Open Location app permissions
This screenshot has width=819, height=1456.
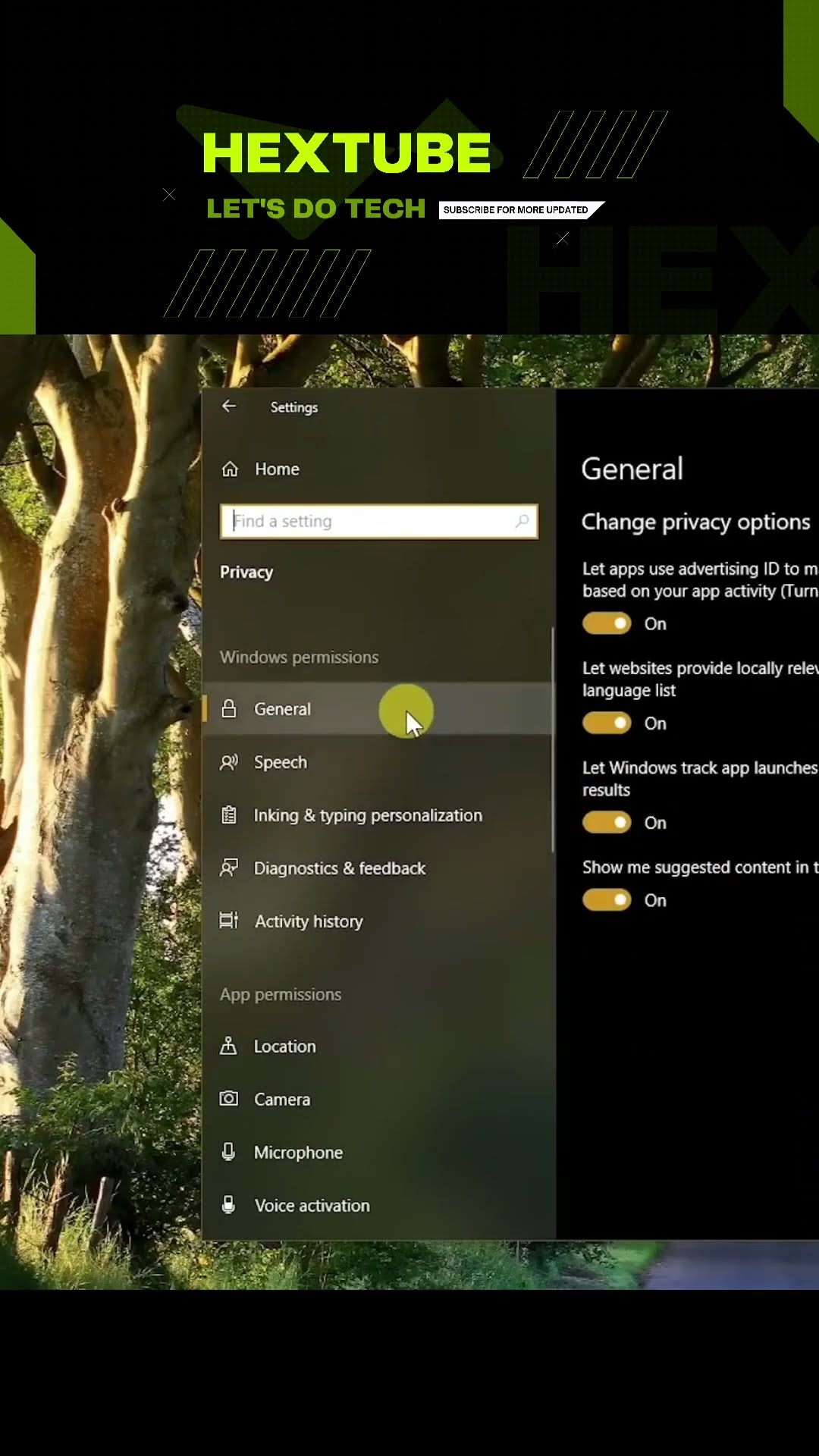(378, 1046)
